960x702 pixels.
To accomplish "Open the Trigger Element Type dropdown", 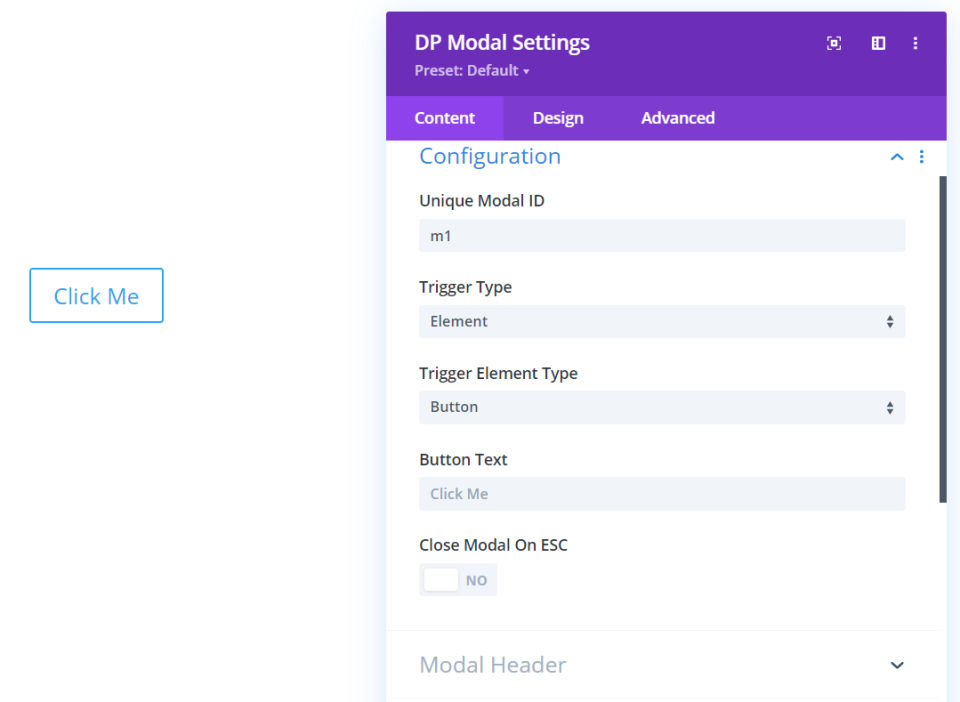I will pyautogui.click(x=662, y=408).
